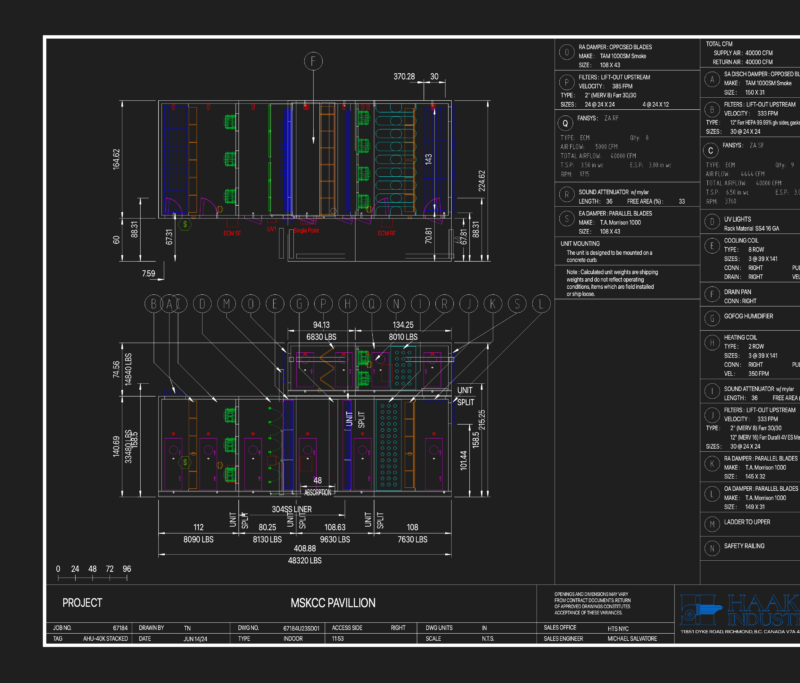Click the MICHAEL SALVATORE sales engineer name
This screenshot has height=683, width=800.
pos(632,639)
